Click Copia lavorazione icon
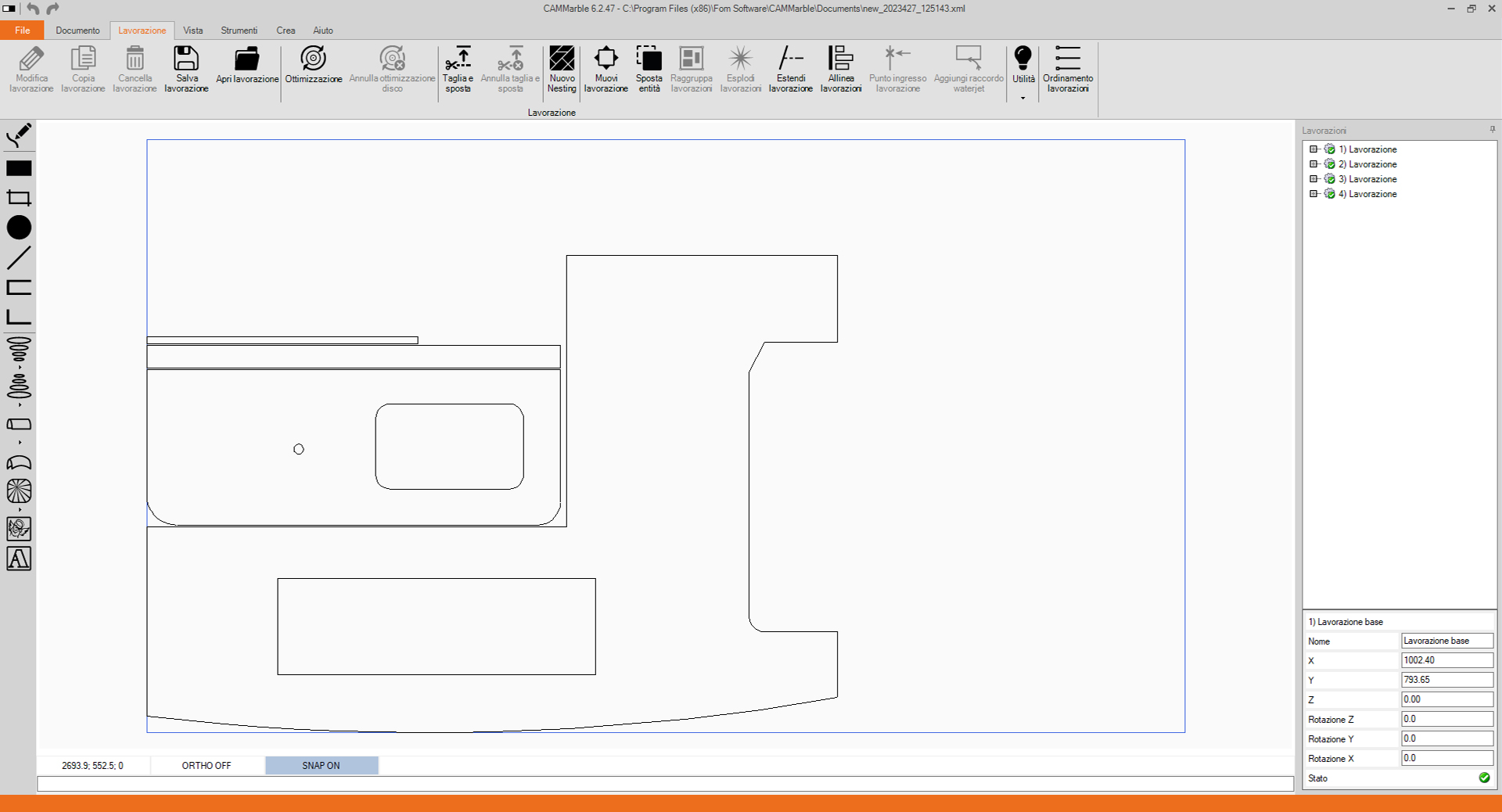 pyautogui.click(x=83, y=59)
